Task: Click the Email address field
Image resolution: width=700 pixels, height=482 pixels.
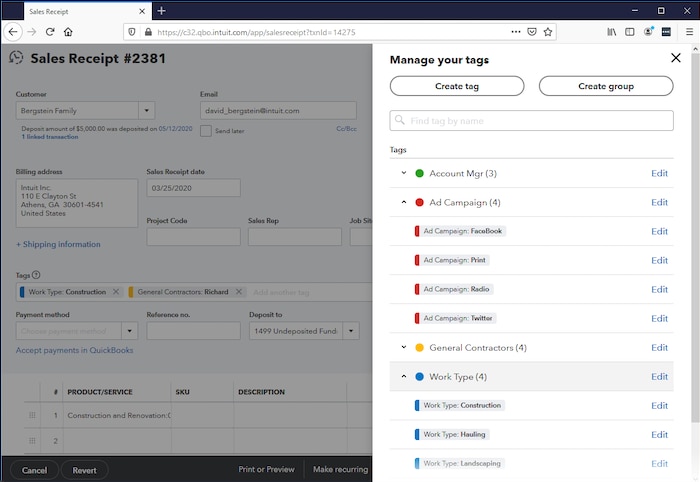Action: 278,110
